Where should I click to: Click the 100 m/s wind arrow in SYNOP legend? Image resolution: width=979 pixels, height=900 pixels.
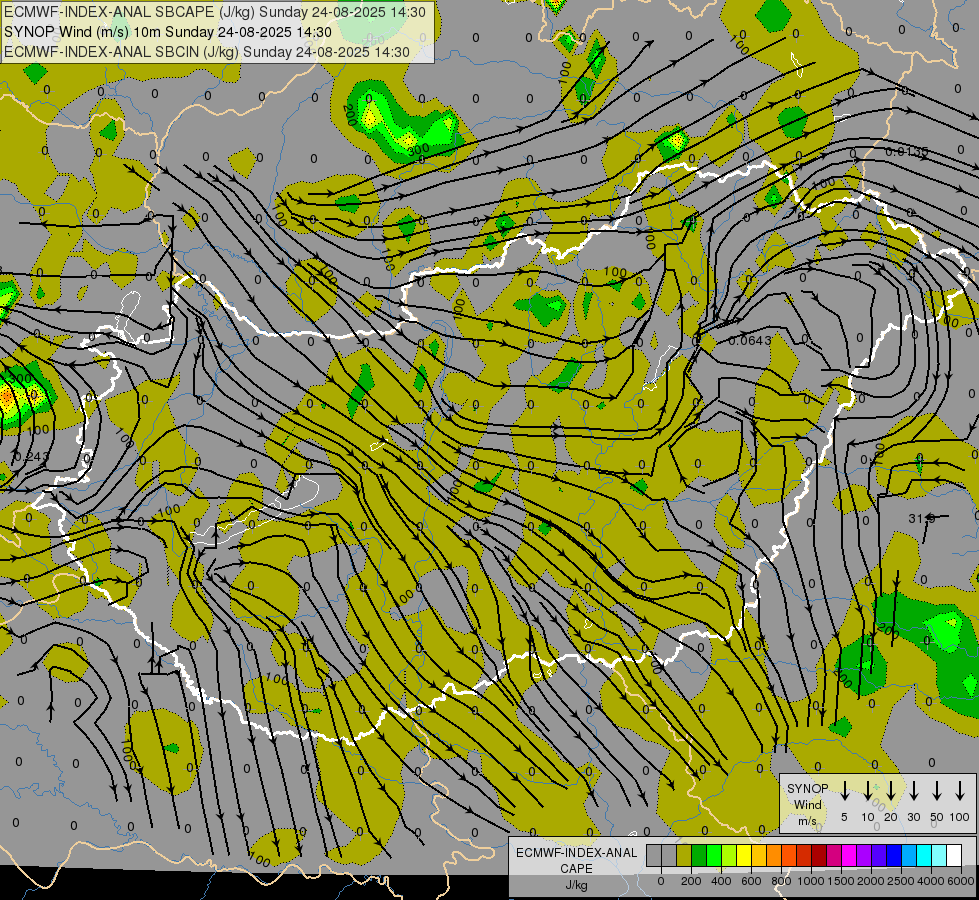[960, 791]
